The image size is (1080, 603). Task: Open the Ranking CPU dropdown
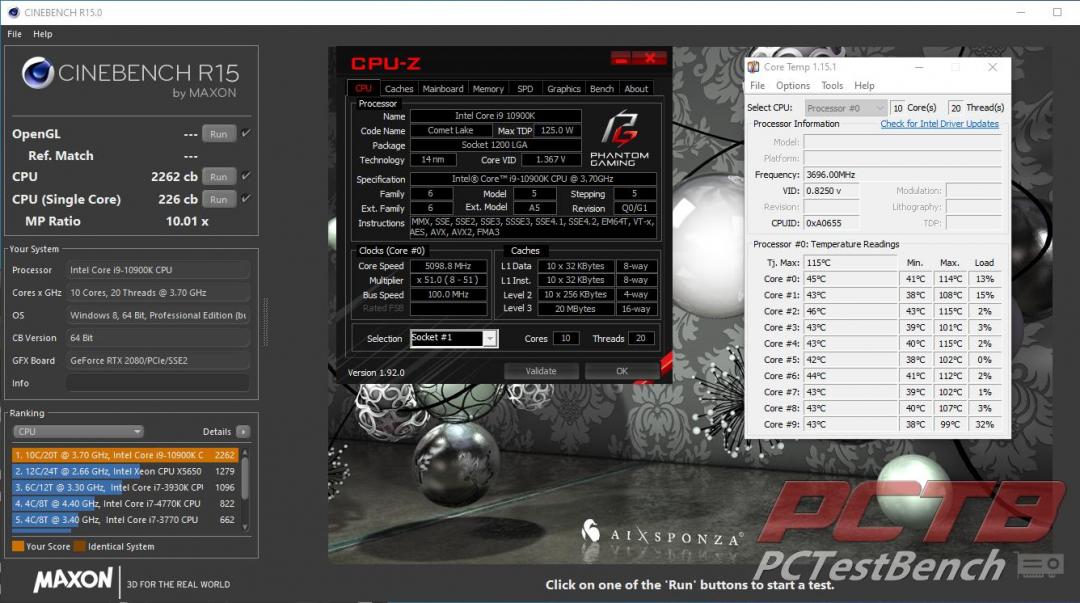78,432
